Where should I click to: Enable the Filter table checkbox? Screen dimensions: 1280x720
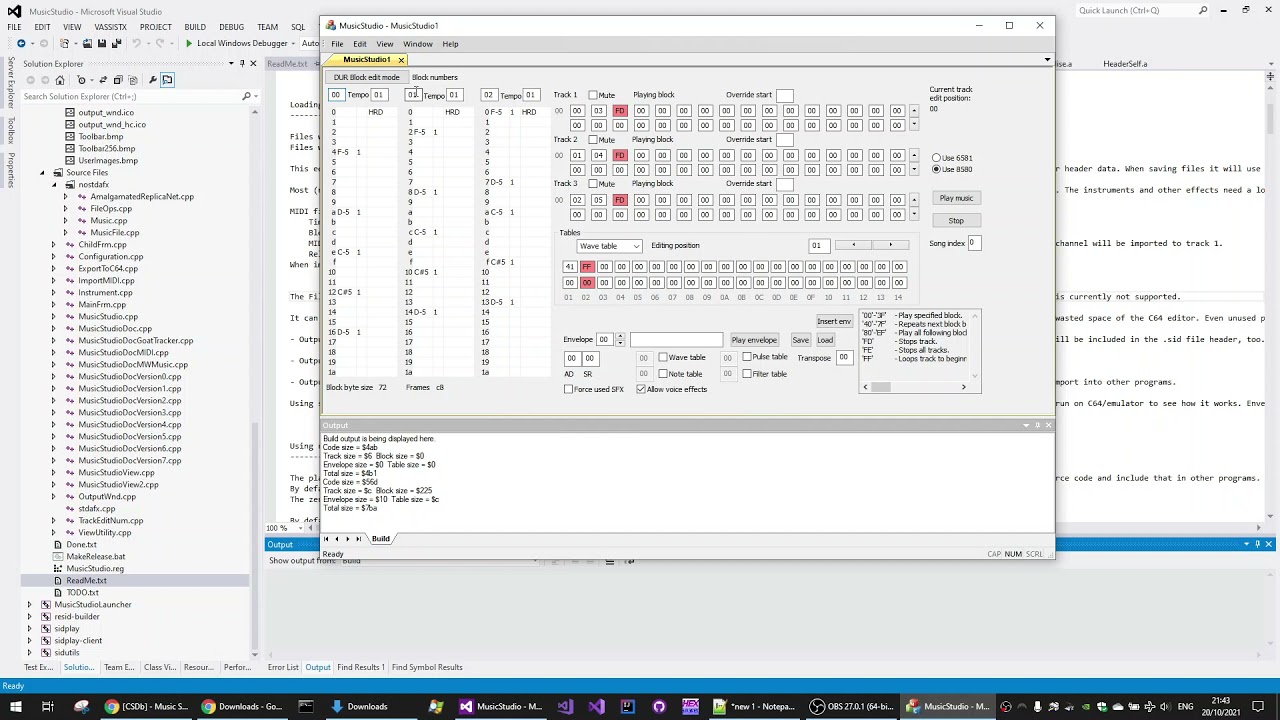point(747,374)
